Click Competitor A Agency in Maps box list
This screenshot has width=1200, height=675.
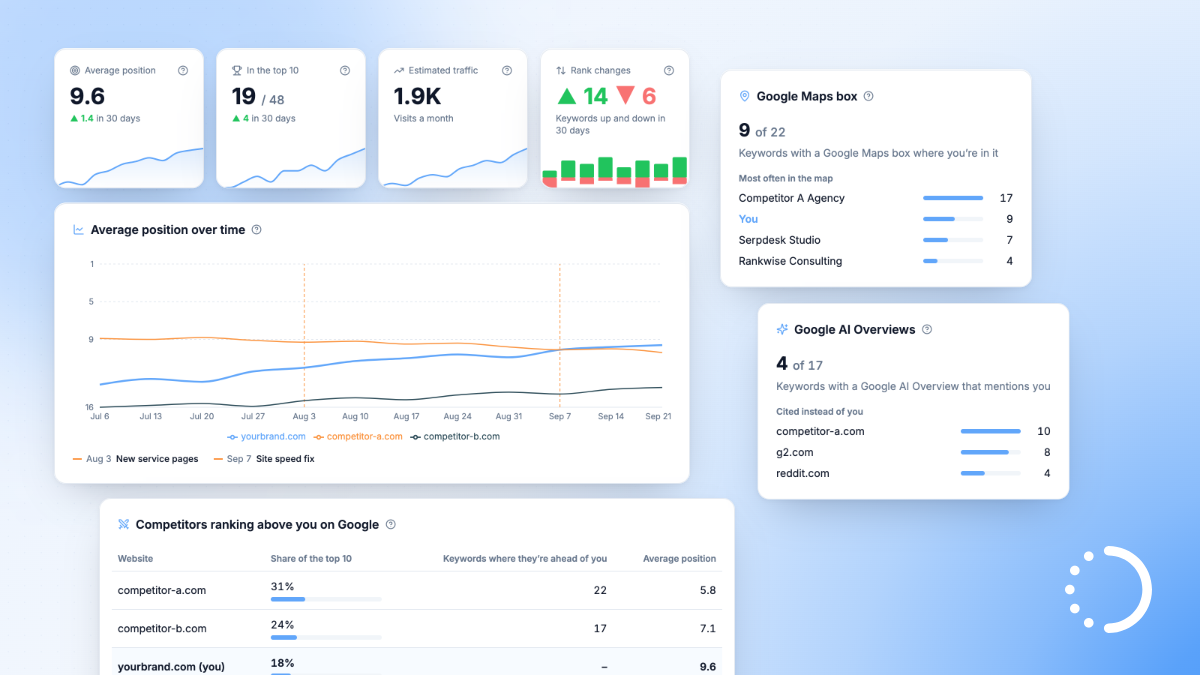point(792,198)
